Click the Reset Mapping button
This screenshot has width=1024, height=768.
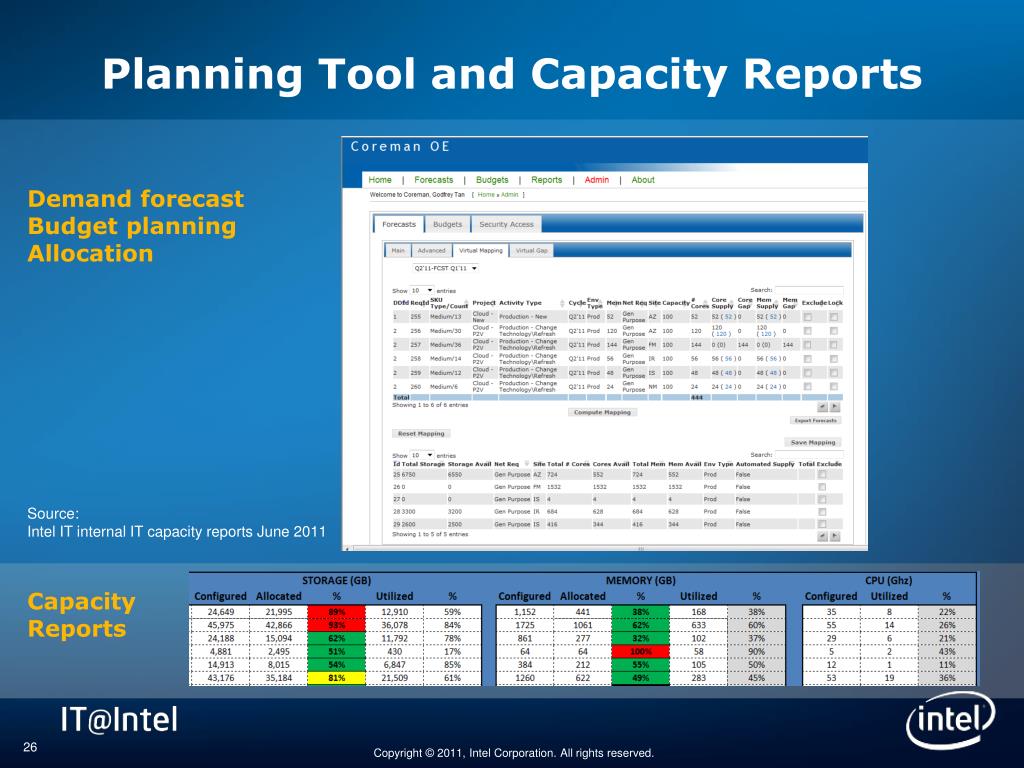(x=421, y=434)
